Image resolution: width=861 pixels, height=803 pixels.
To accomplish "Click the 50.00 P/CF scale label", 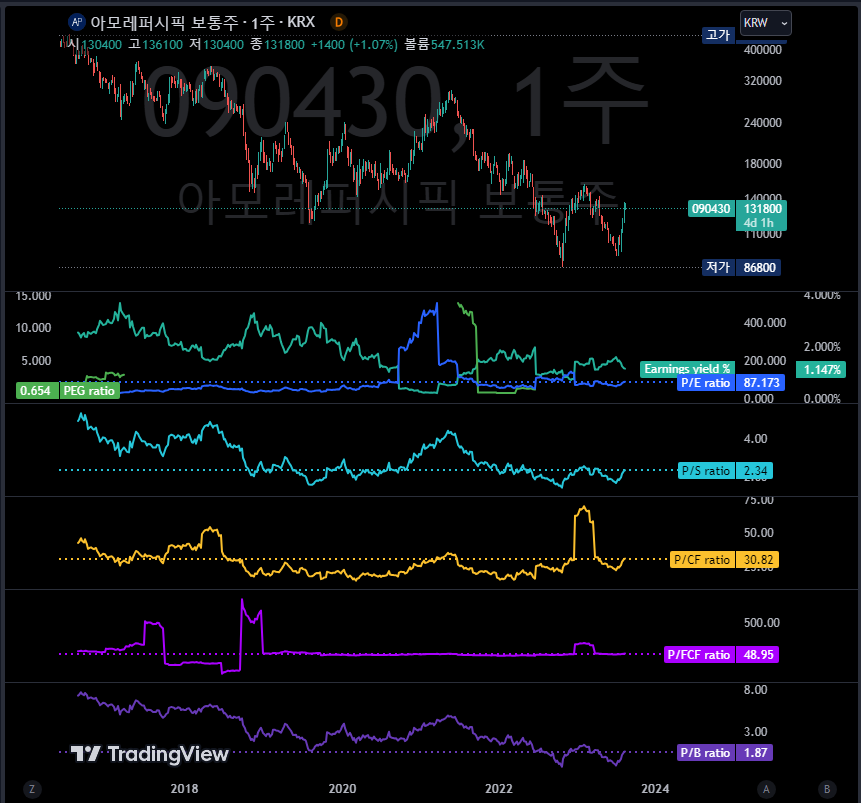I will [x=758, y=533].
